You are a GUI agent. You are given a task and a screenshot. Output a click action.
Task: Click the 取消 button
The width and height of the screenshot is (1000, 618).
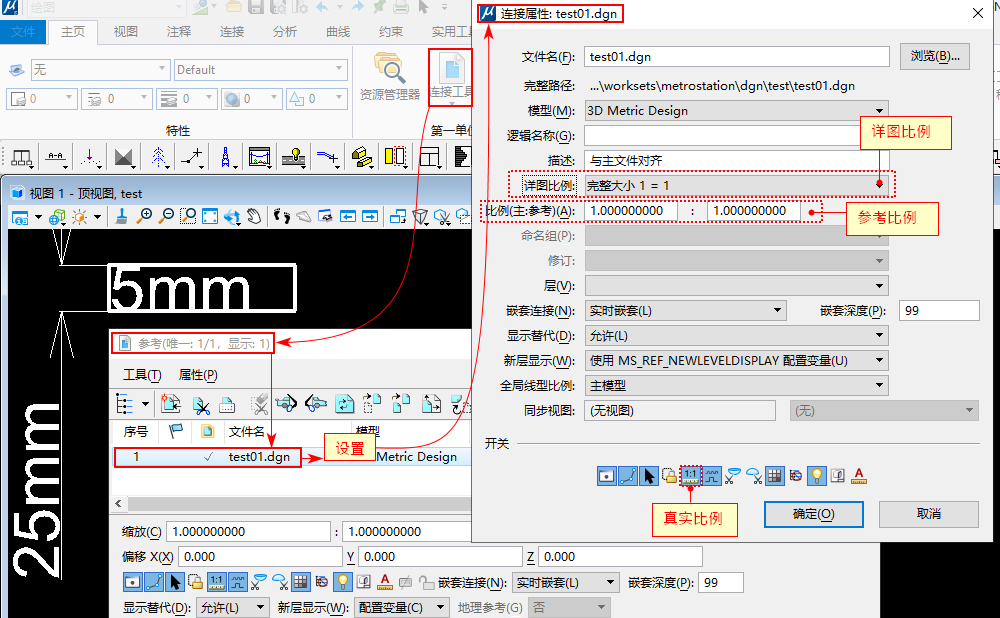[929, 514]
